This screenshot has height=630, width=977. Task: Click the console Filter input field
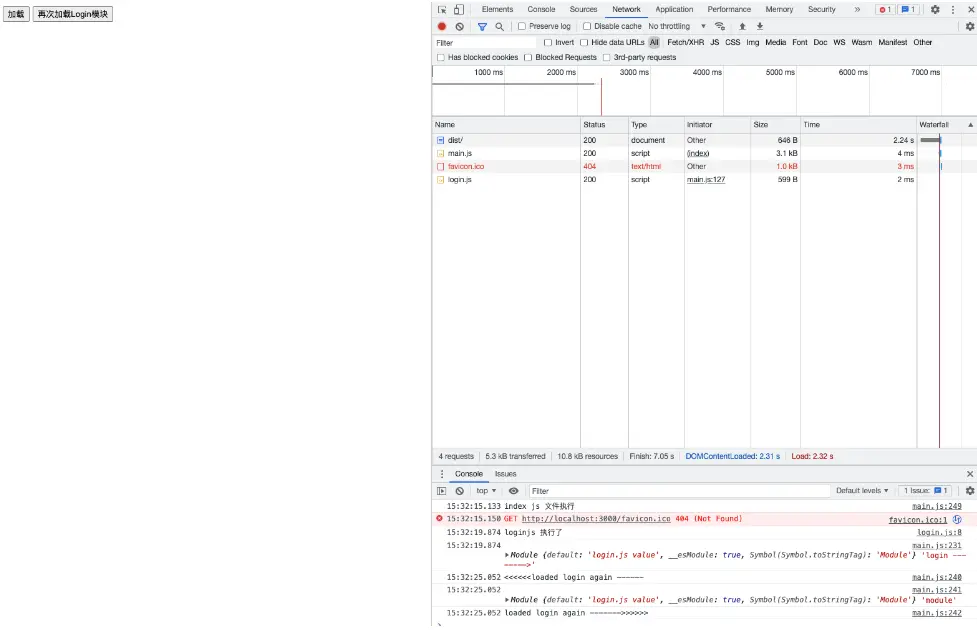680,491
